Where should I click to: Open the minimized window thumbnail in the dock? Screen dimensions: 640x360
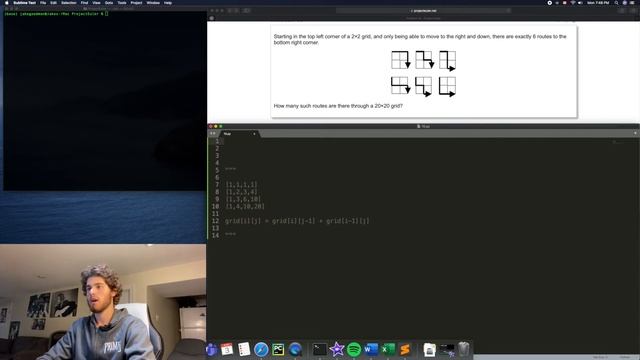(x=447, y=350)
